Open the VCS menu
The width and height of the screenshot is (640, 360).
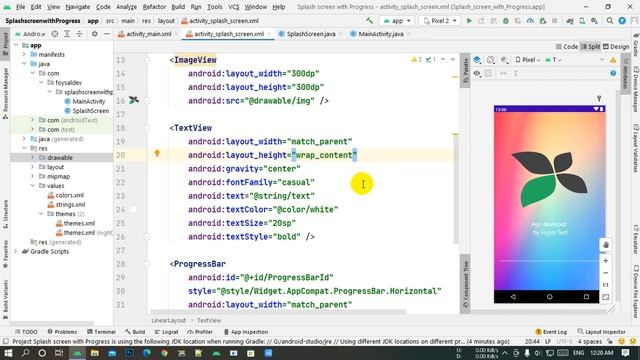[233, 7]
